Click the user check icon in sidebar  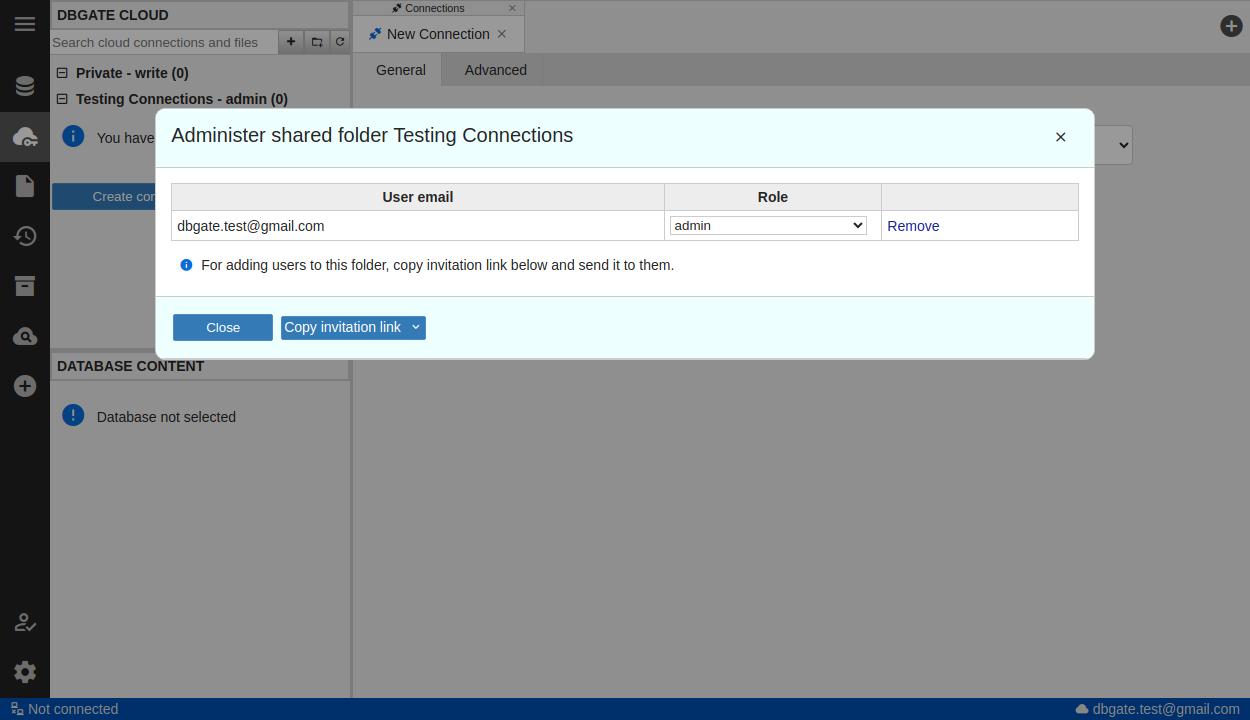coord(25,622)
